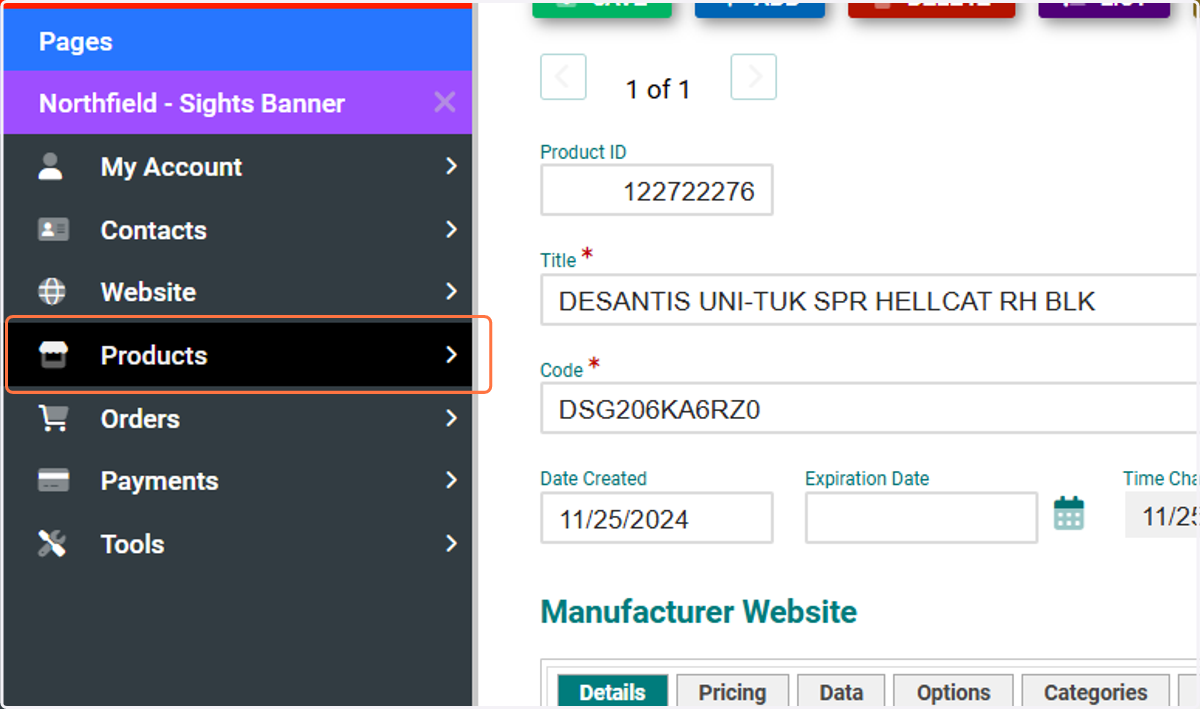This screenshot has width=1200, height=709.
Task: Click the 'Expiration Date' label text
Action: [867, 478]
